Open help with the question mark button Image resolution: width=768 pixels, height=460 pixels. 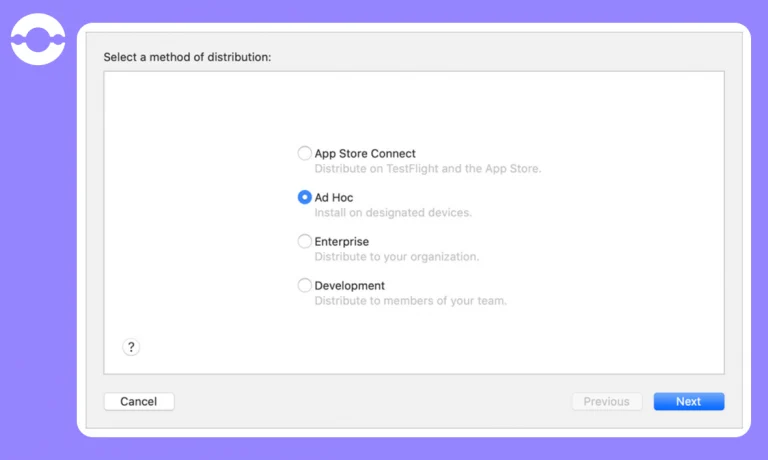point(131,347)
